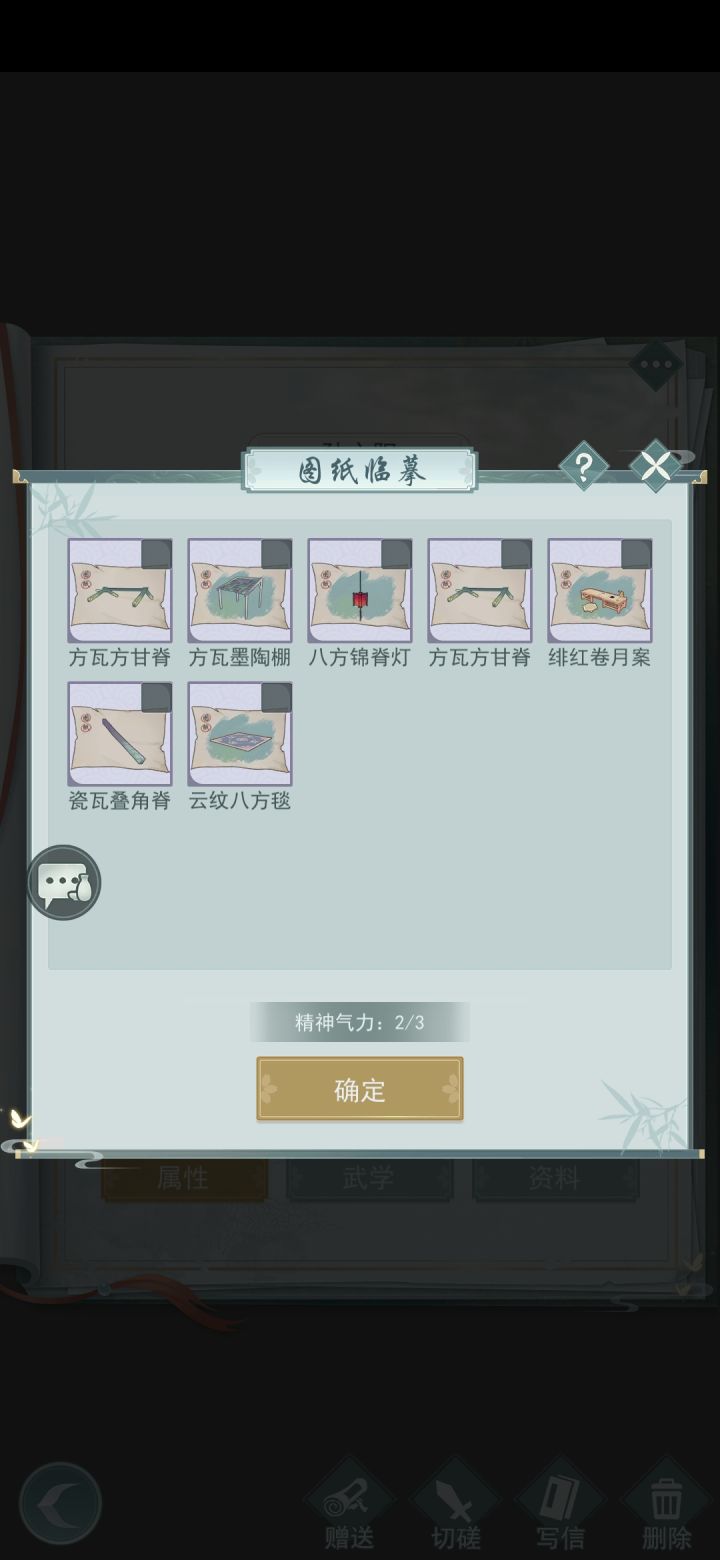The height and width of the screenshot is (1560, 720).
Task: Tick checkbox on 八方锦脊灯 blueprint
Action: (396, 554)
